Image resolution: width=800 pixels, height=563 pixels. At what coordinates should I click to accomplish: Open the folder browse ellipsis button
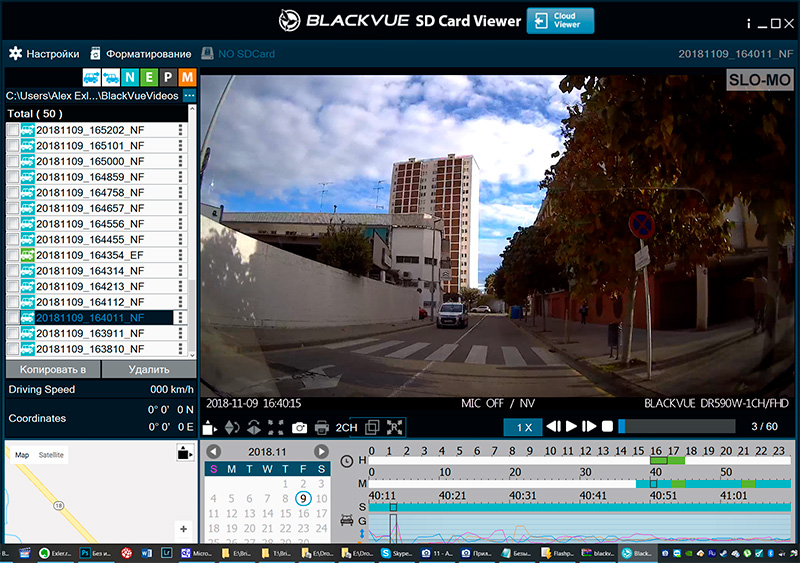(189, 96)
